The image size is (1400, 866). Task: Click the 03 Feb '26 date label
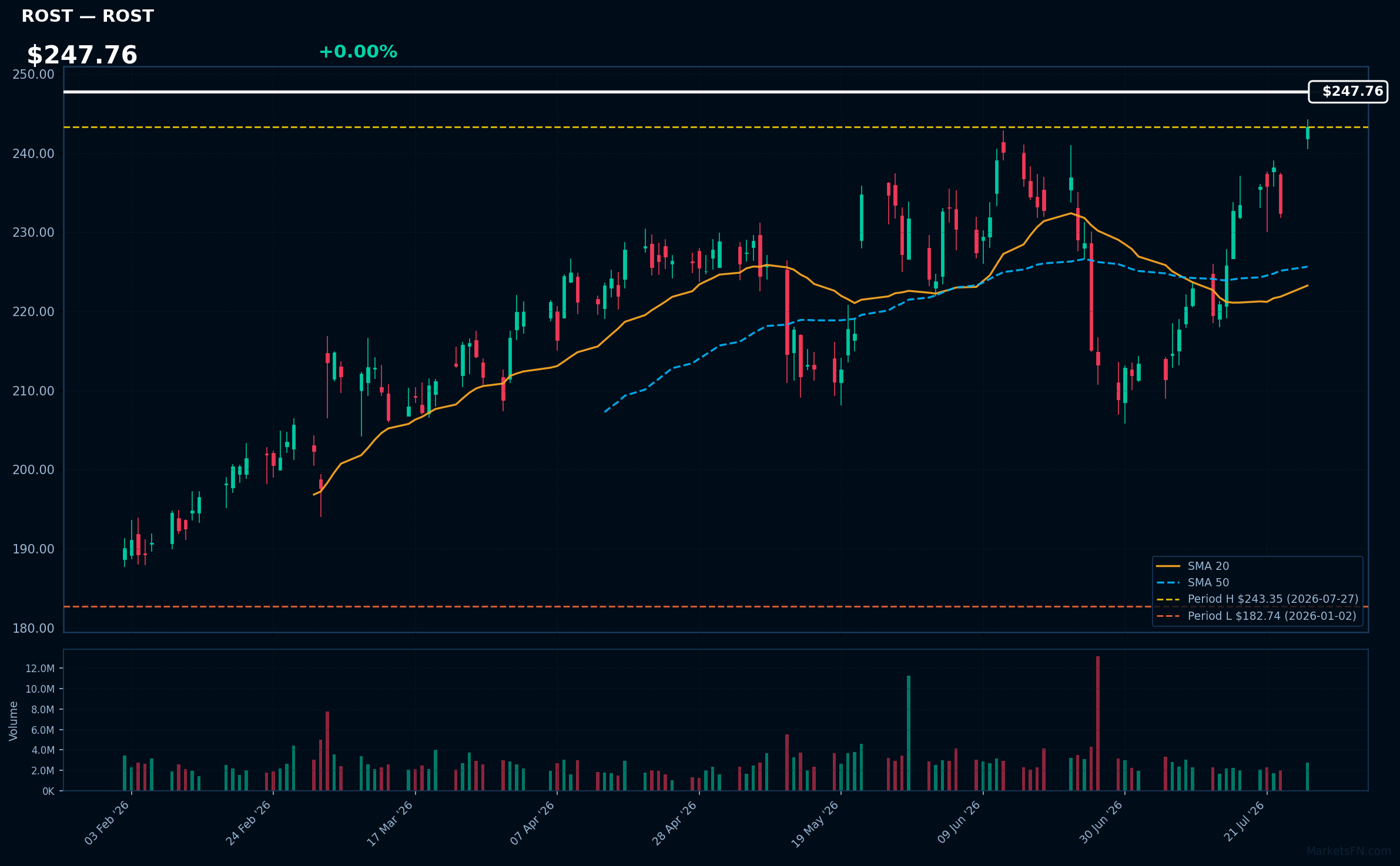(x=107, y=823)
